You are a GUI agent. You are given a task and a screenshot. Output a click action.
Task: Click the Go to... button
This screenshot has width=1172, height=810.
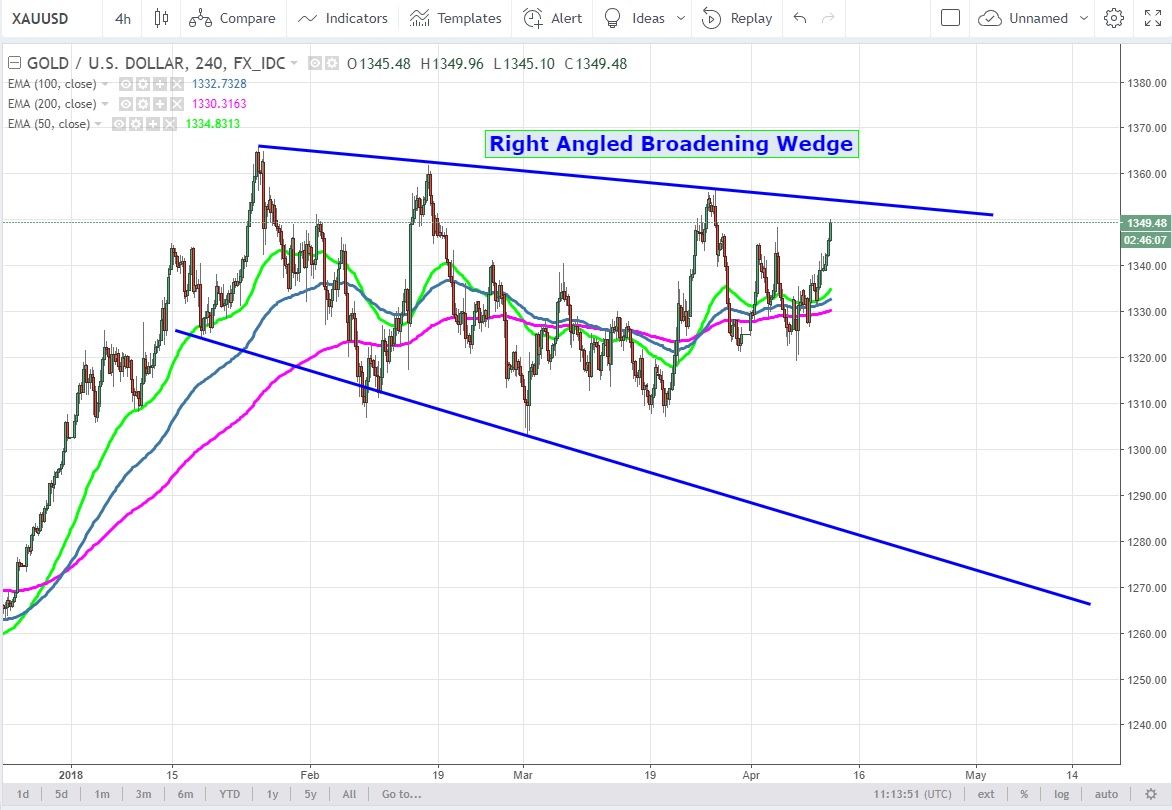point(401,794)
